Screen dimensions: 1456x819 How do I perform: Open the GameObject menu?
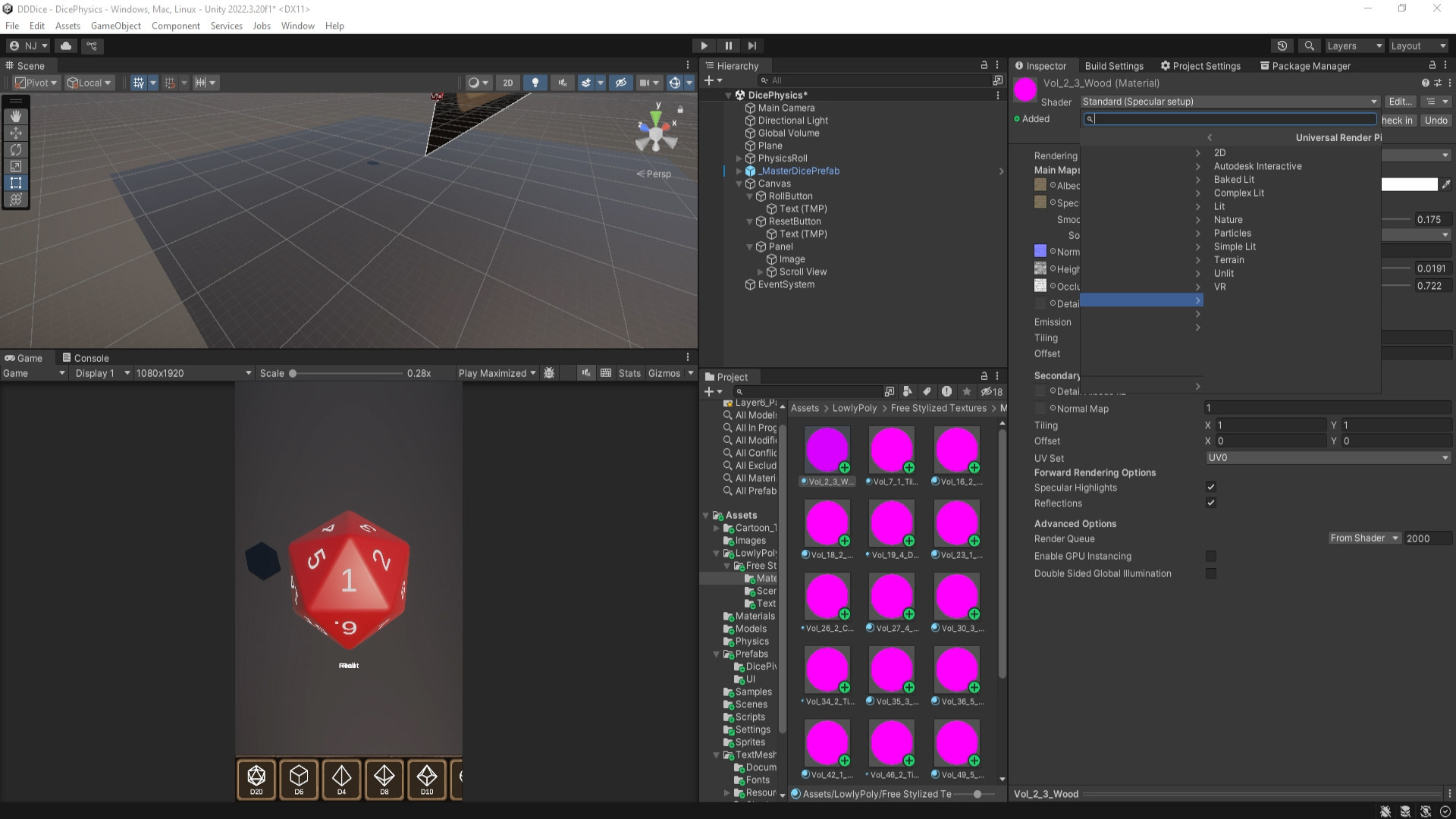115,26
